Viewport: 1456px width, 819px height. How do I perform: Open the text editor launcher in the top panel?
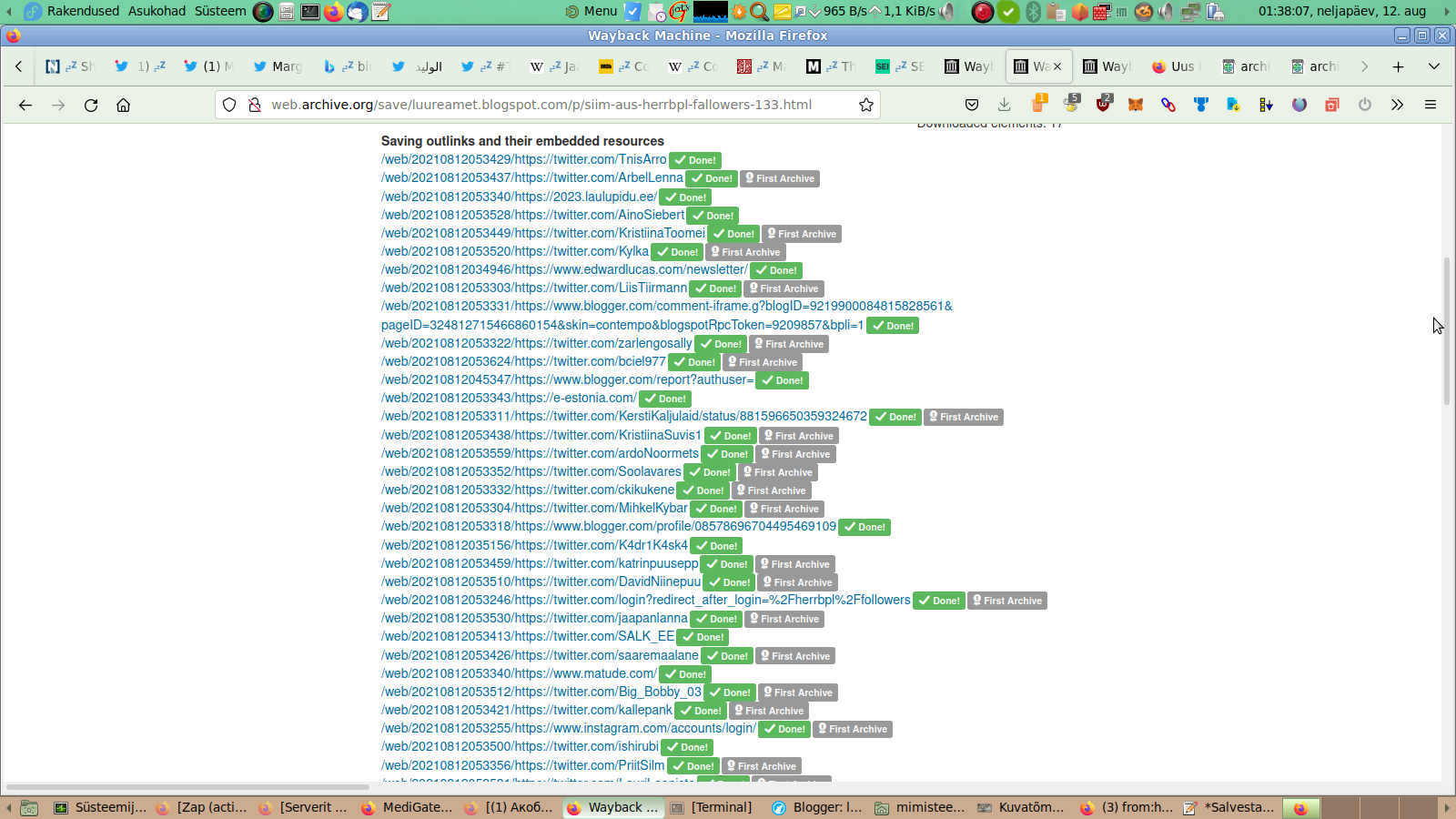pyautogui.click(x=381, y=12)
